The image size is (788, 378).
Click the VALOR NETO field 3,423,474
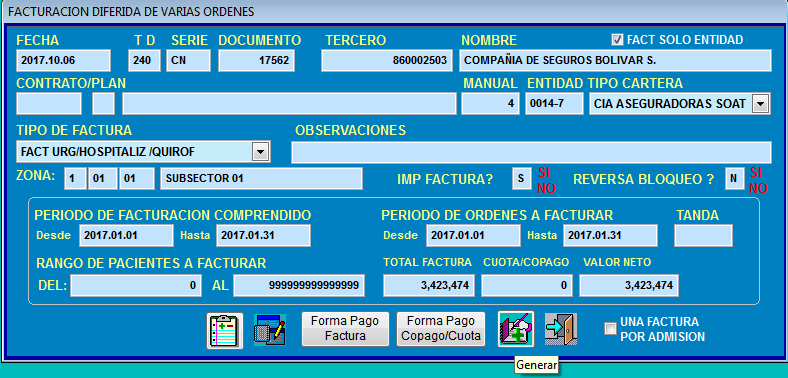629,286
